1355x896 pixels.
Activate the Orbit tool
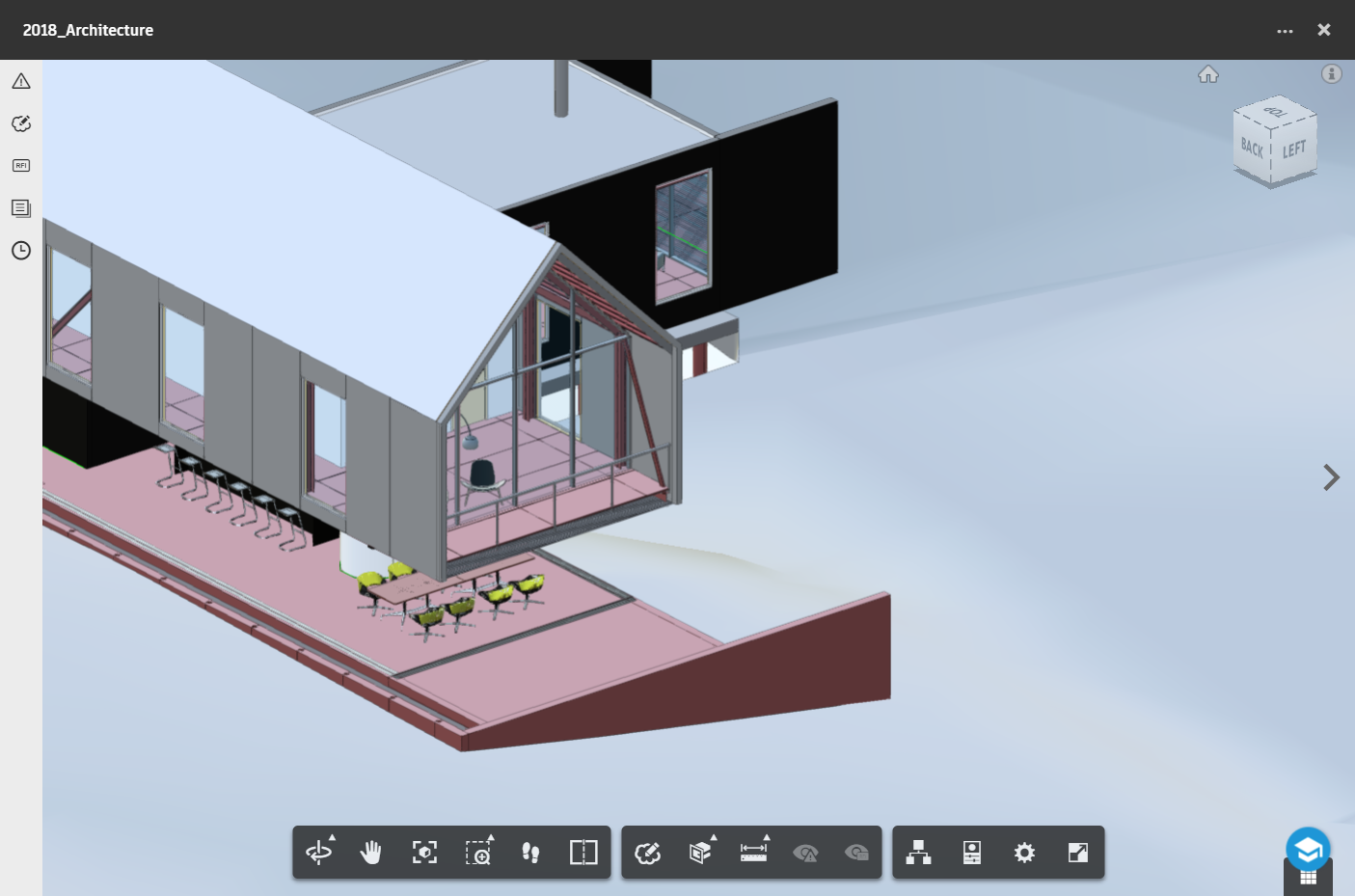point(318,853)
